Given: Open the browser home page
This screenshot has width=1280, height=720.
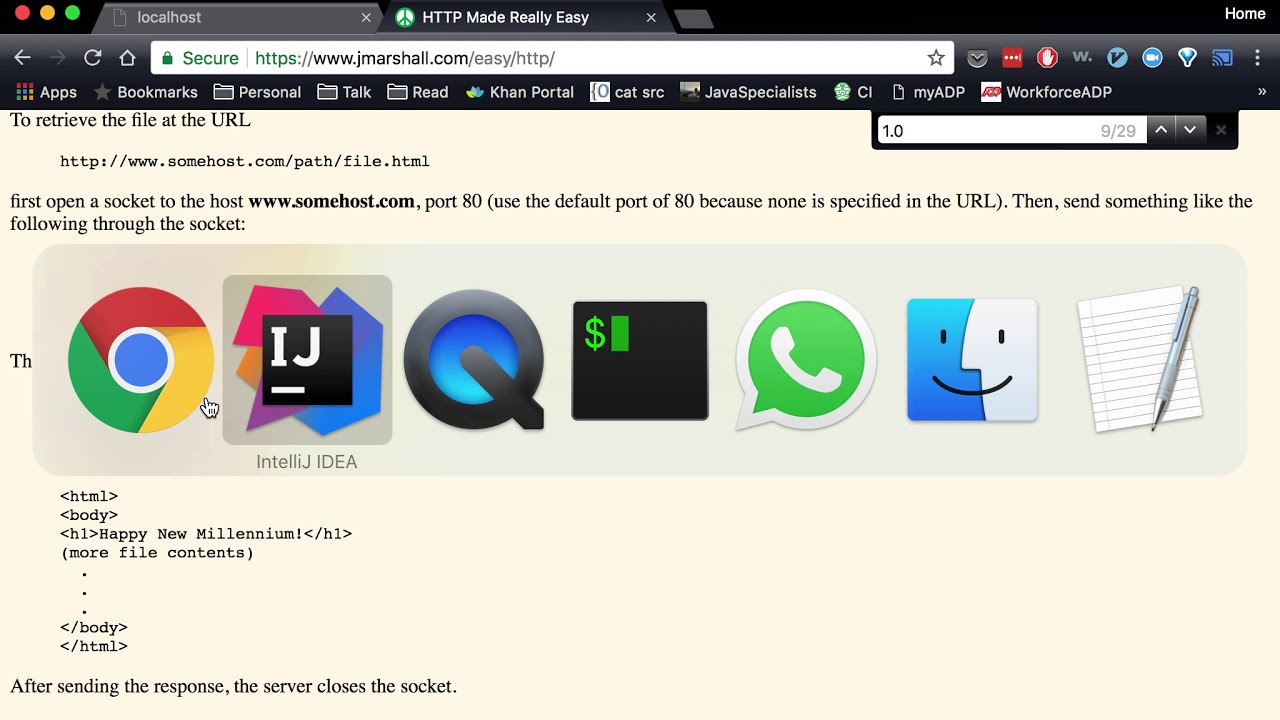Looking at the screenshot, I should (127, 58).
